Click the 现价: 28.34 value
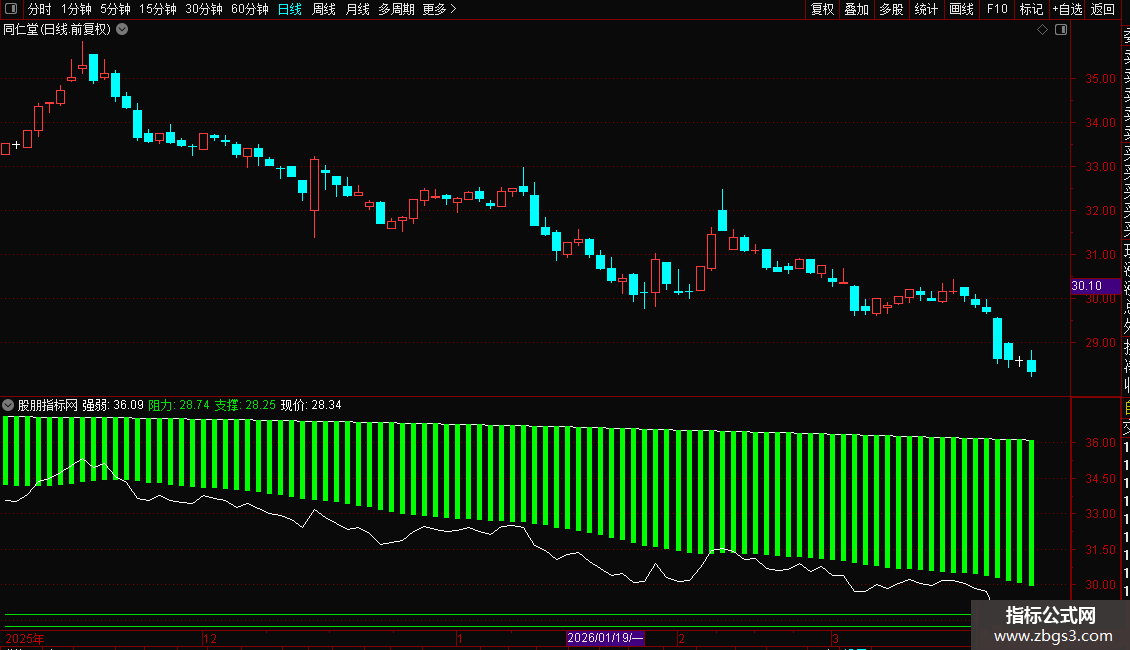This screenshot has width=1130, height=650. (311, 405)
